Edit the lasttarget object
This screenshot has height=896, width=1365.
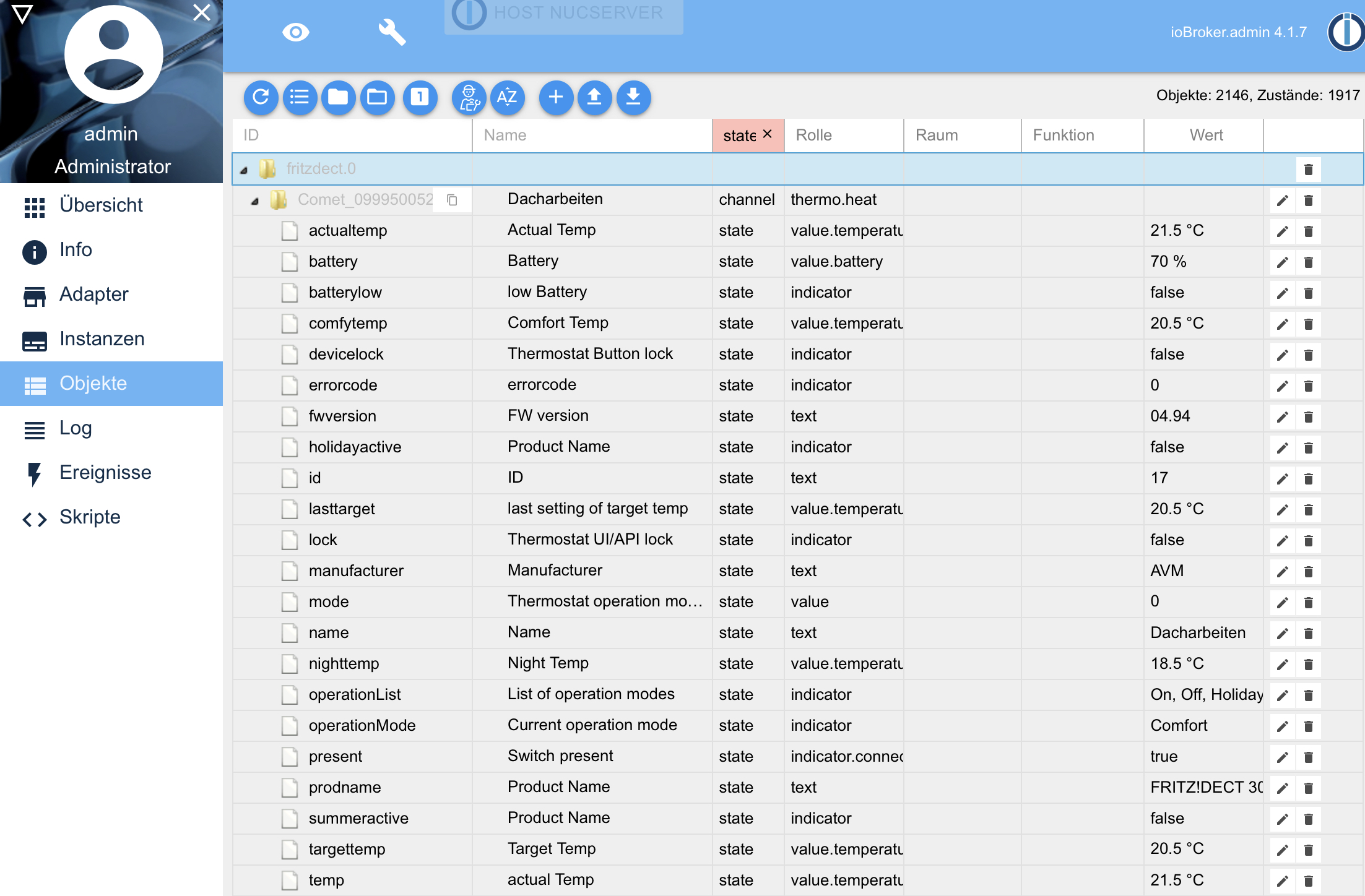1282,509
